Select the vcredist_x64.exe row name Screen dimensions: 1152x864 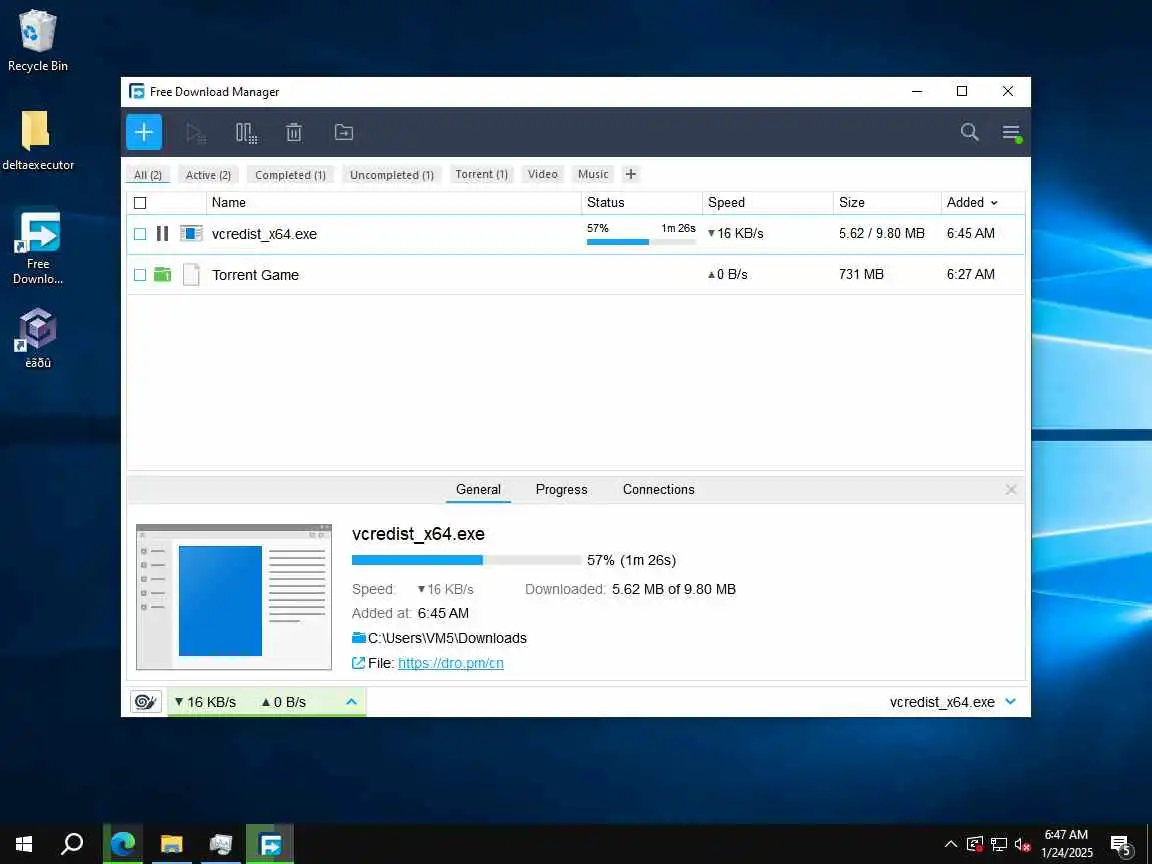pos(264,234)
